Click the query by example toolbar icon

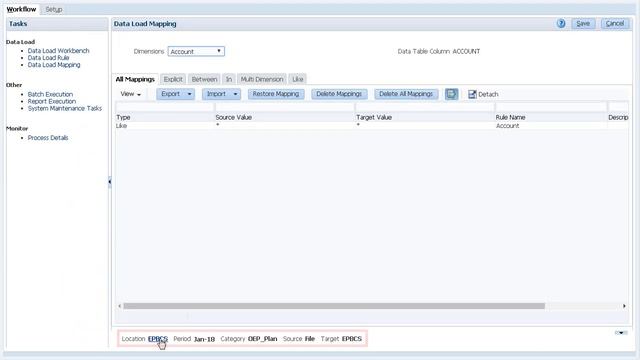tap(451, 94)
